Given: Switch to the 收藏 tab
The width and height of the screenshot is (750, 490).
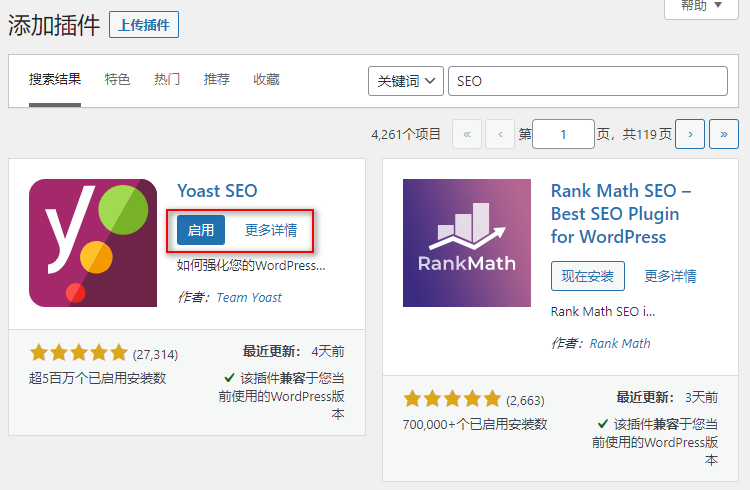Looking at the screenshot, I should tap(266, 79).
